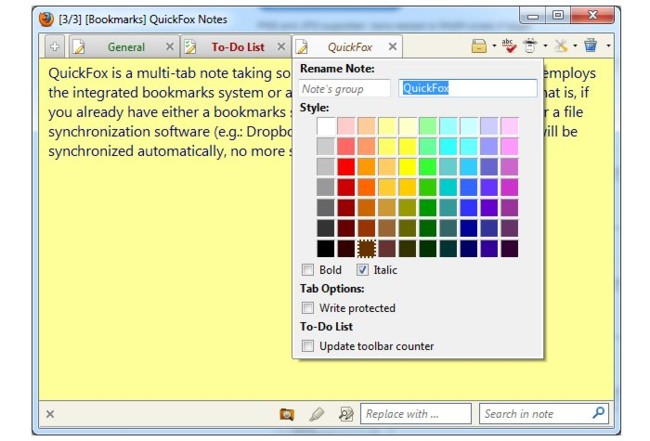Click the star wand toolbar icon

561,46
